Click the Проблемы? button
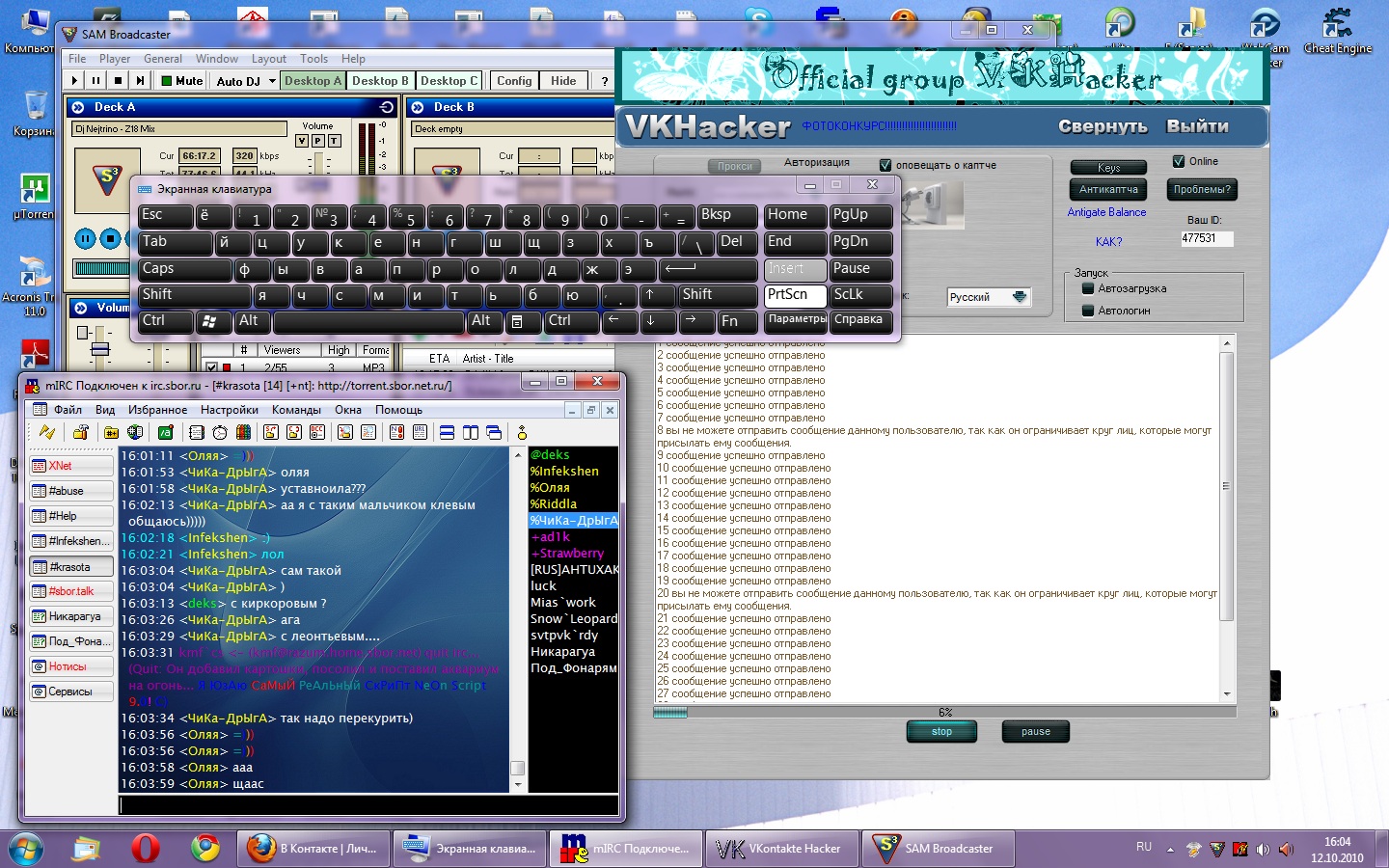The height and width of the screenshot is (868, 1389). (1202, 190)
